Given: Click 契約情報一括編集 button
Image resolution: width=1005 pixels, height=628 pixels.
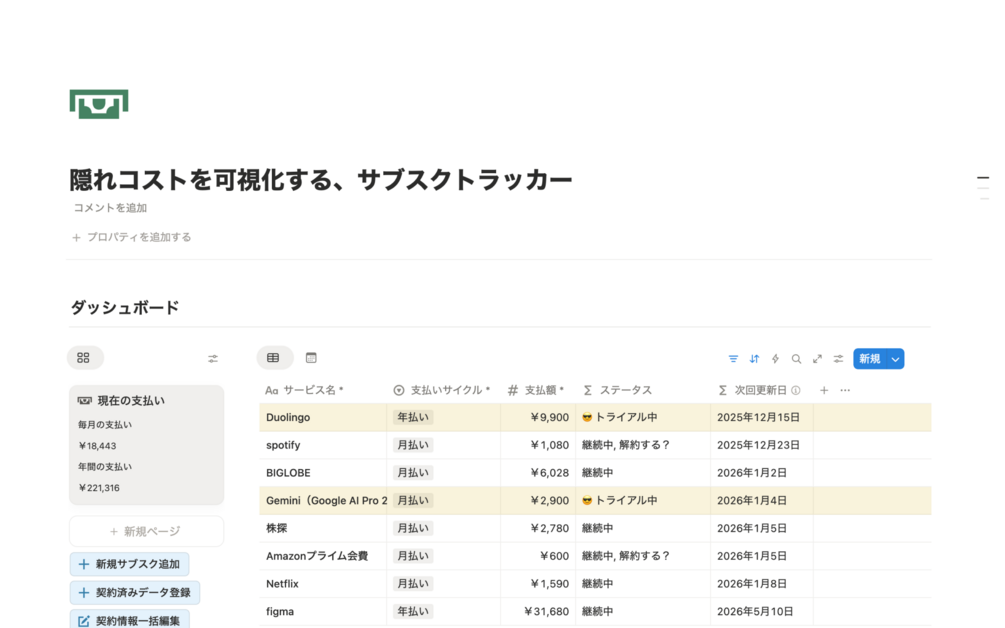Looking at the screenshot, I should tap(129, 620).
